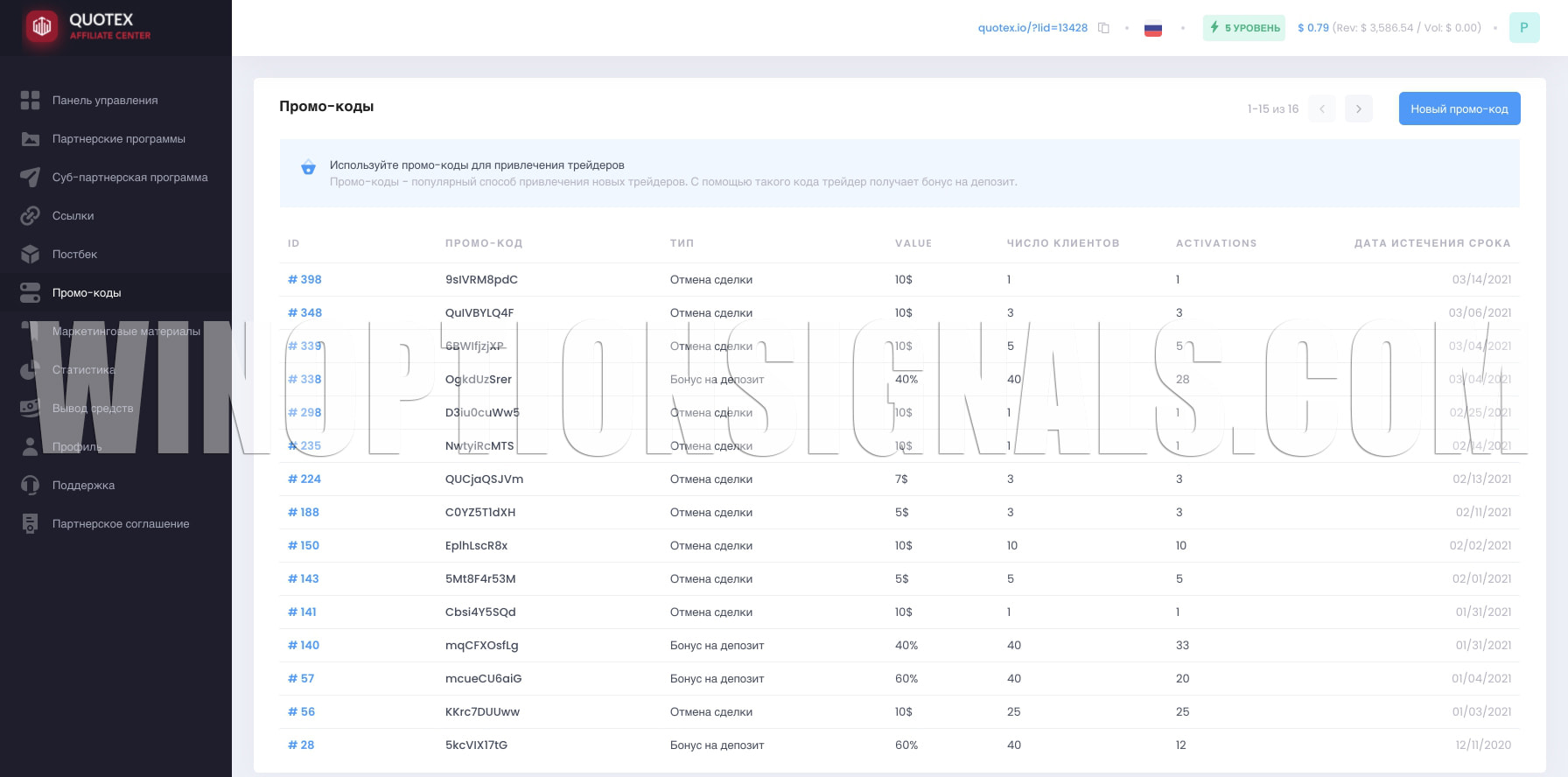Click the copy icon beside the referral link
The width and height of the screenshot is (1568, 777).
point(1103,28)
